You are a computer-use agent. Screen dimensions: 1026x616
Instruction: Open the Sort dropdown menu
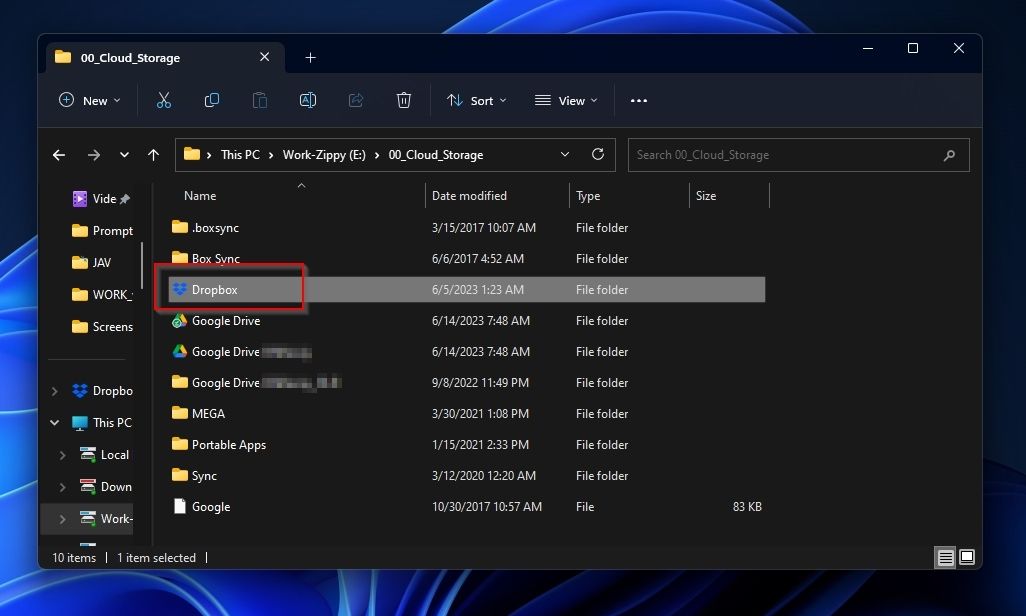click(x=476, y=100)
